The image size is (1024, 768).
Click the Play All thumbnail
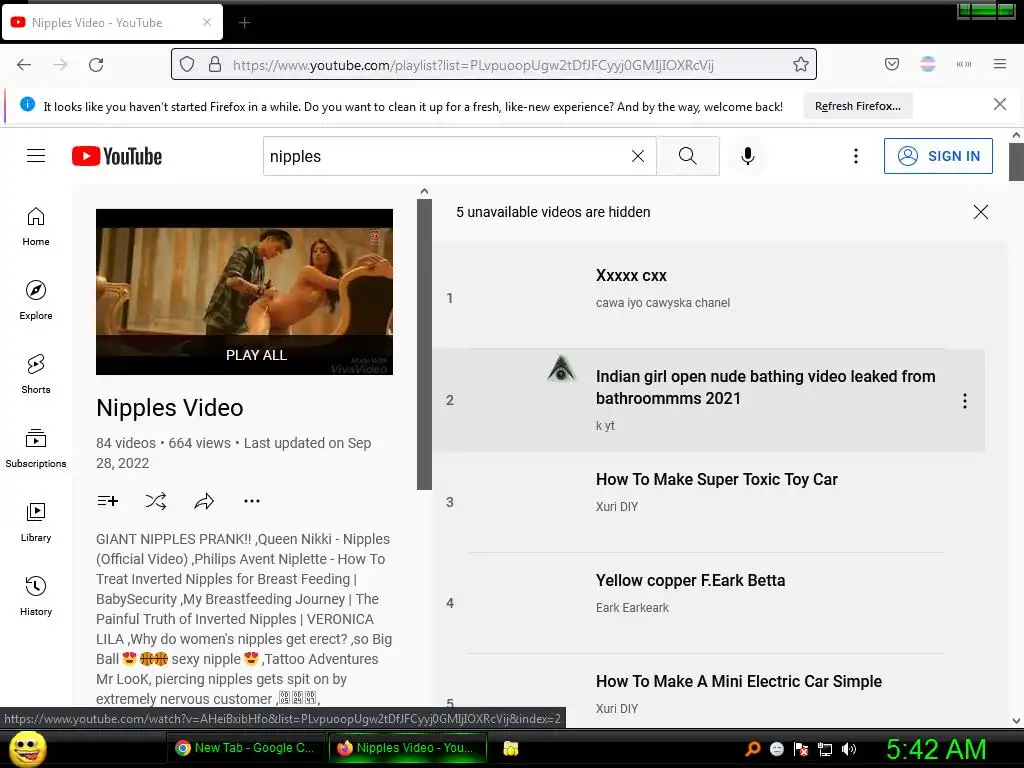(244, 292)
